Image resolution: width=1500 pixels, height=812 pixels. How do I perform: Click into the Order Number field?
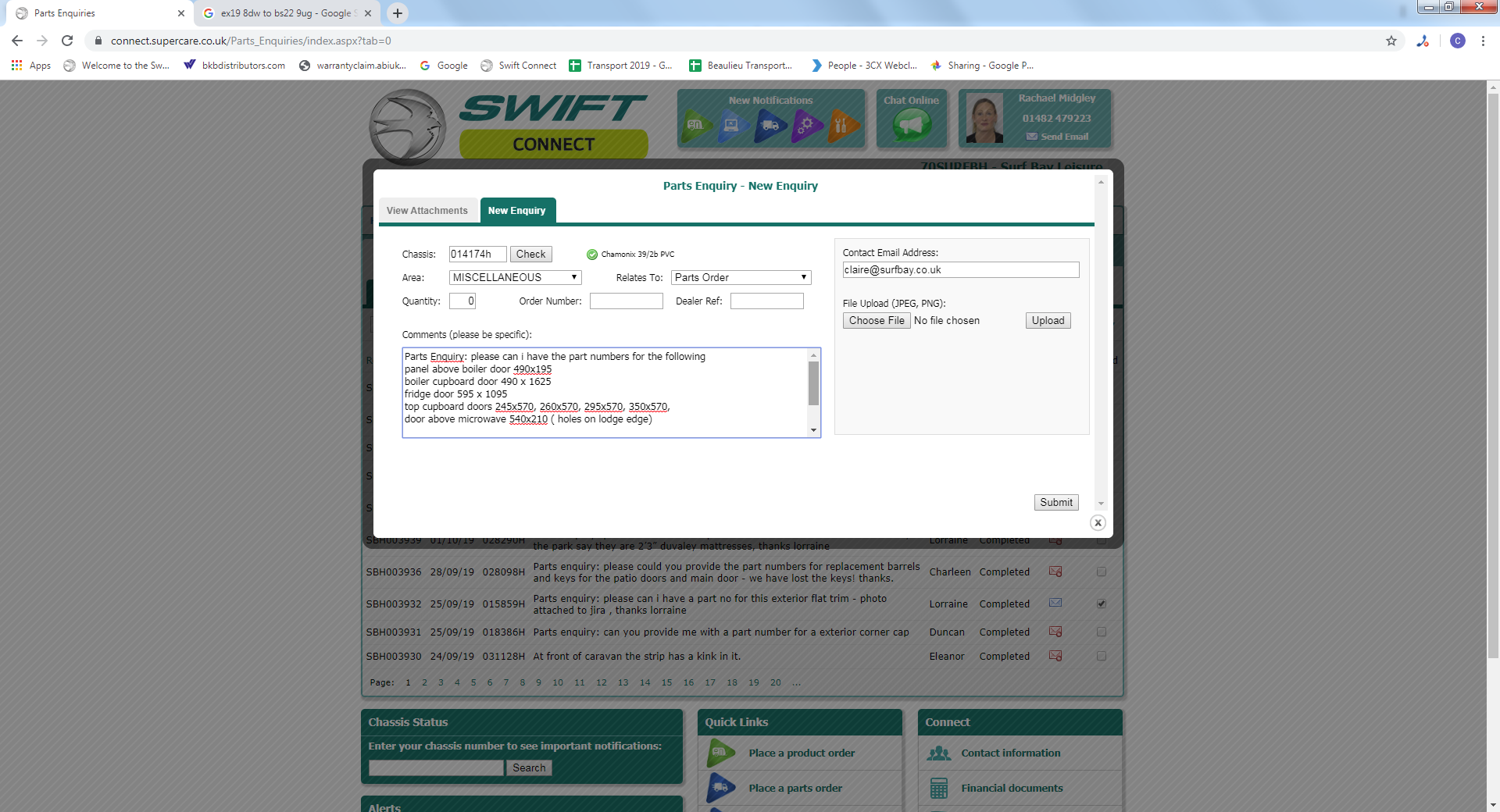click(627, 301)
